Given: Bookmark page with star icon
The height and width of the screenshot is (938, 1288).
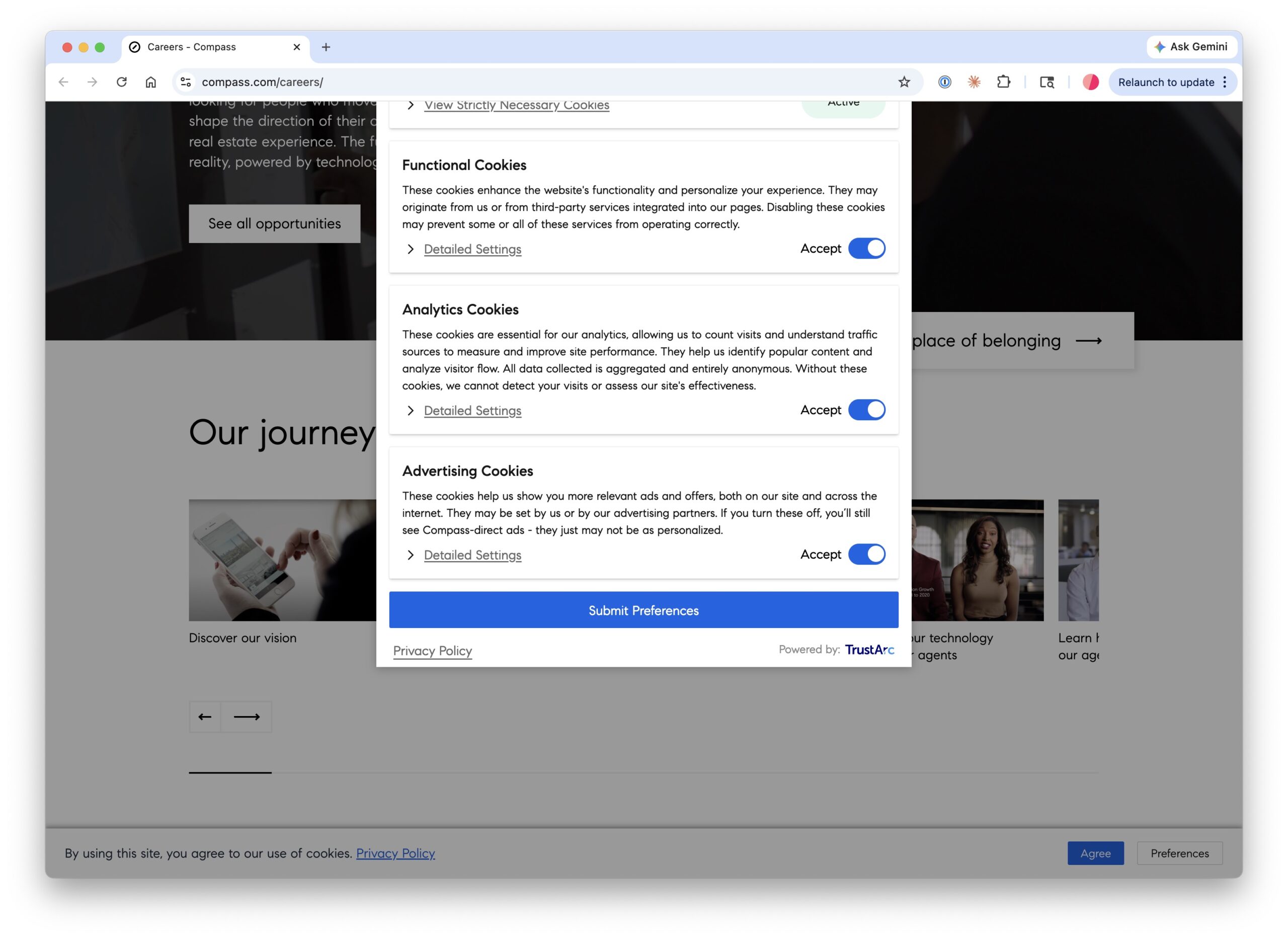Looking at the screenshot, I should coord(904,82).
